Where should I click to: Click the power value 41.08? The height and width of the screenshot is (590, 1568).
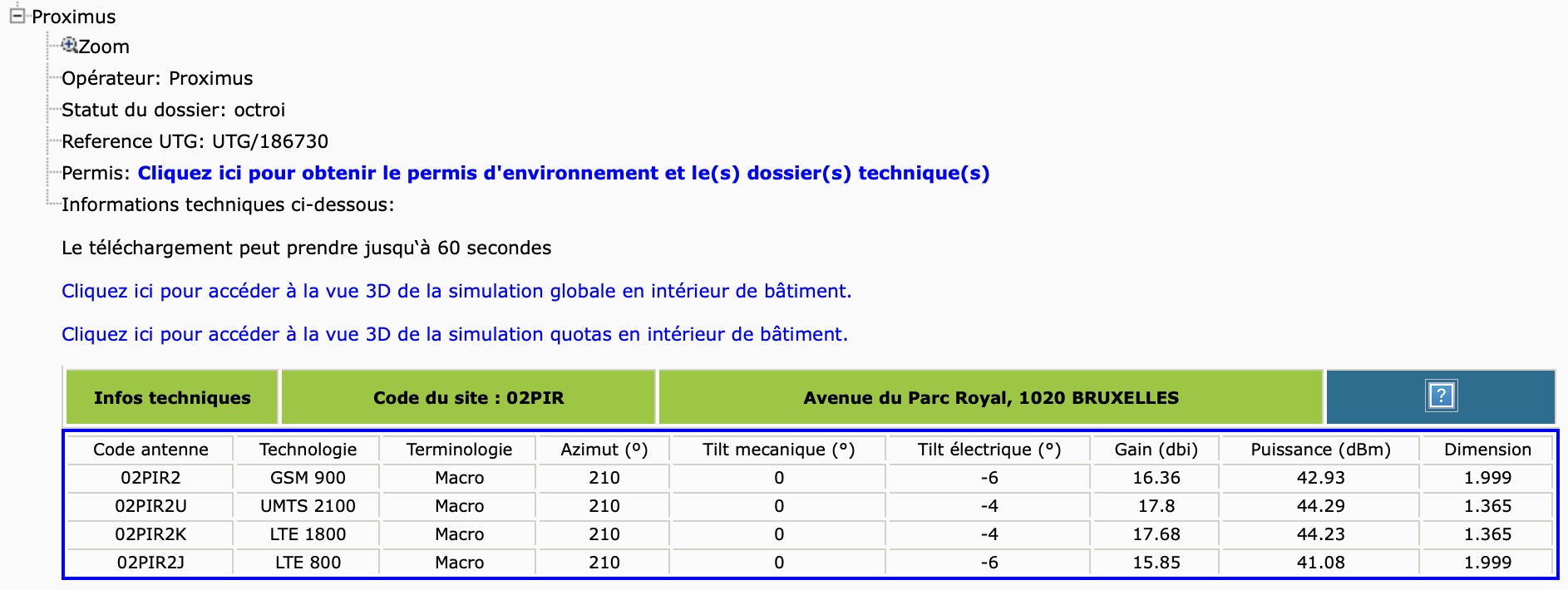click(1321, 563)
